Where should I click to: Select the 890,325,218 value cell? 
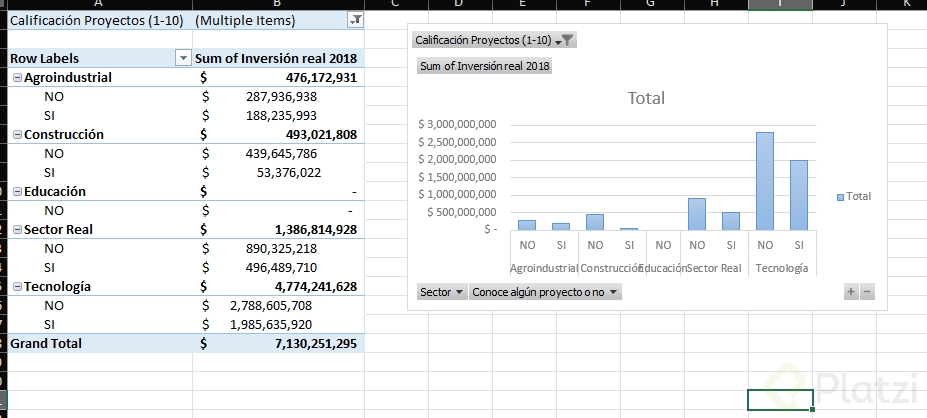coord(278,248)
